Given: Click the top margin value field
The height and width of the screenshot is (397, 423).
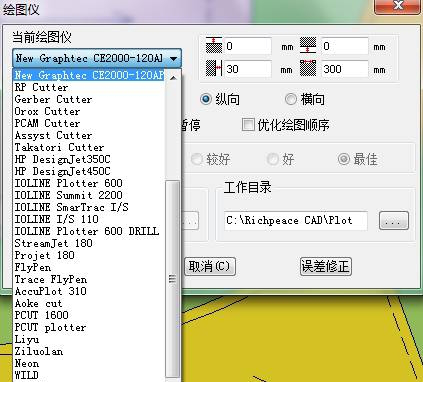Looking at the screenshot, I should tap(248, 46).
